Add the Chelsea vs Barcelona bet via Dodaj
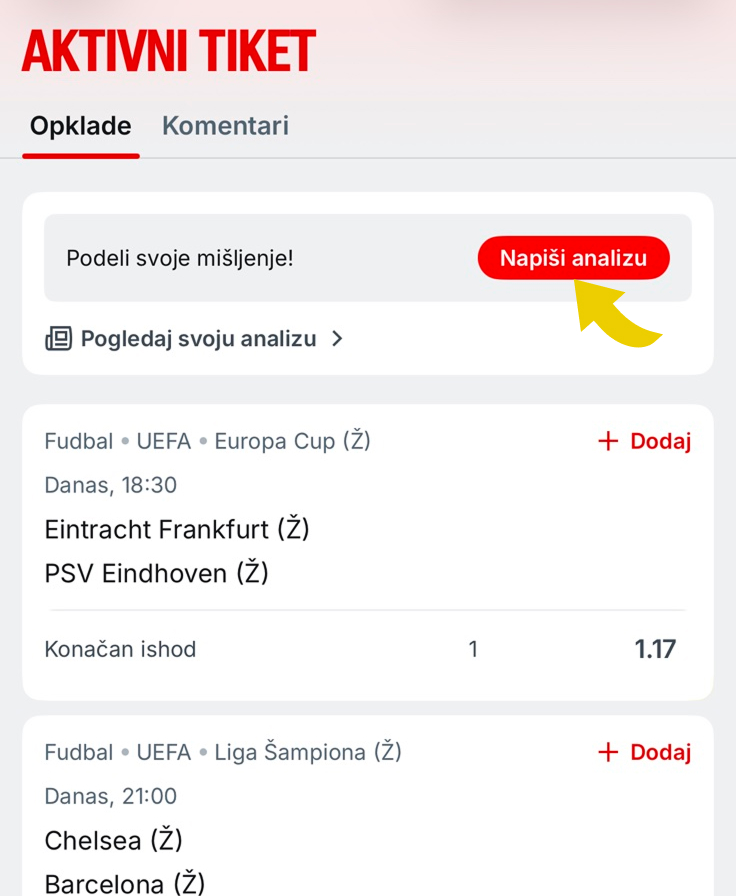Screen dimensions: 736x896 pos(645,752)
